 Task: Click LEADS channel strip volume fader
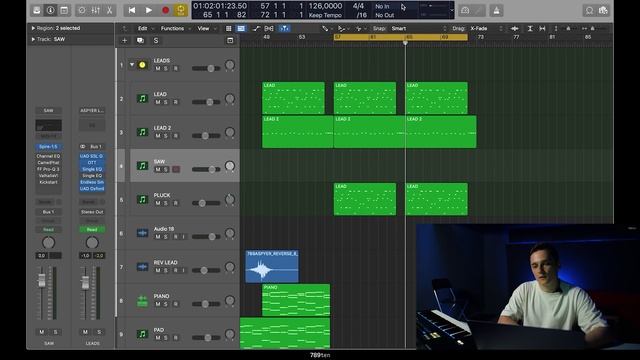point(85,282)
